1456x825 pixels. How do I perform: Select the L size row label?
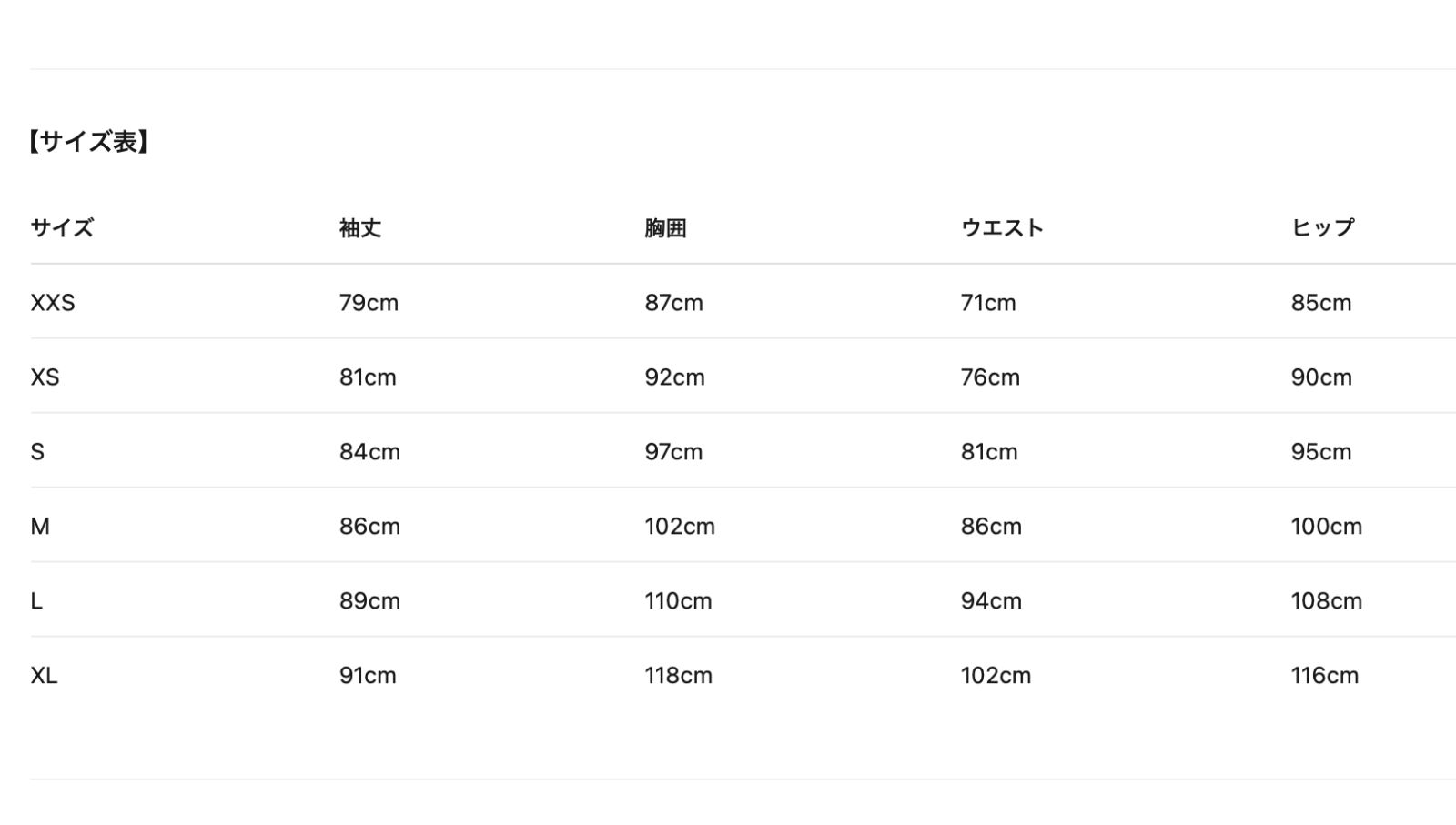coord(36,601)
